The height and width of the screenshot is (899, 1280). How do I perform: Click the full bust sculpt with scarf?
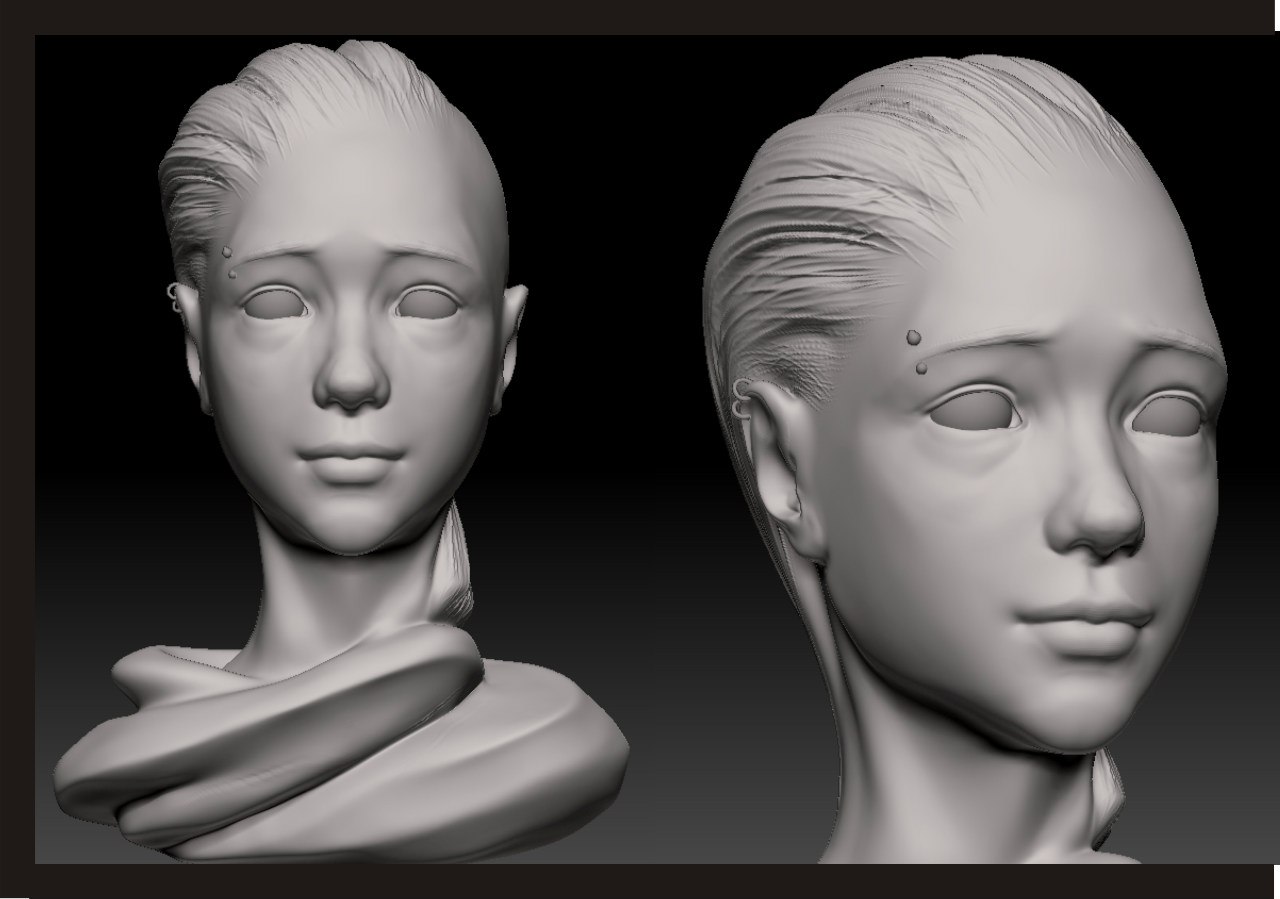[x=341, y=450]
